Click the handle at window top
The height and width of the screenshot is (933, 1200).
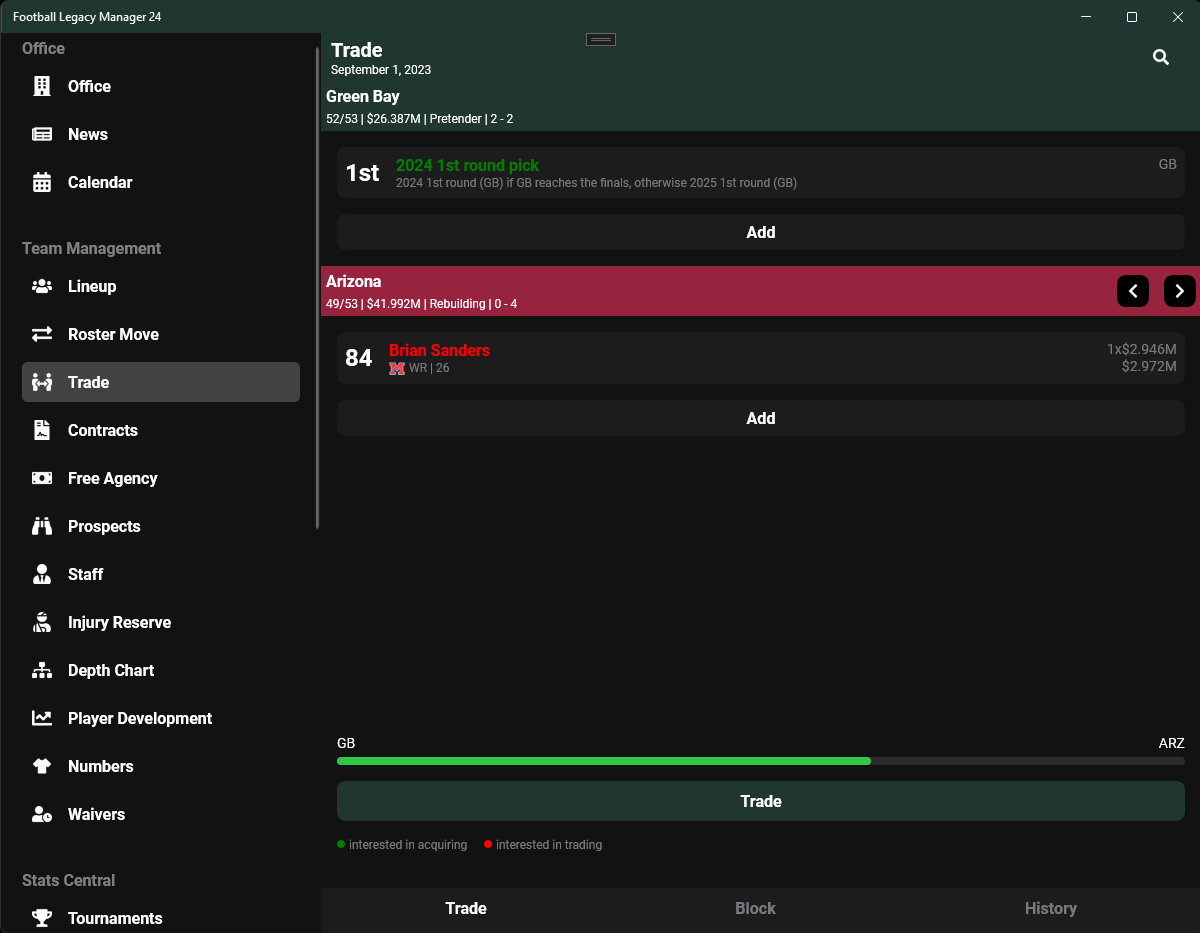tap(601, 39)
